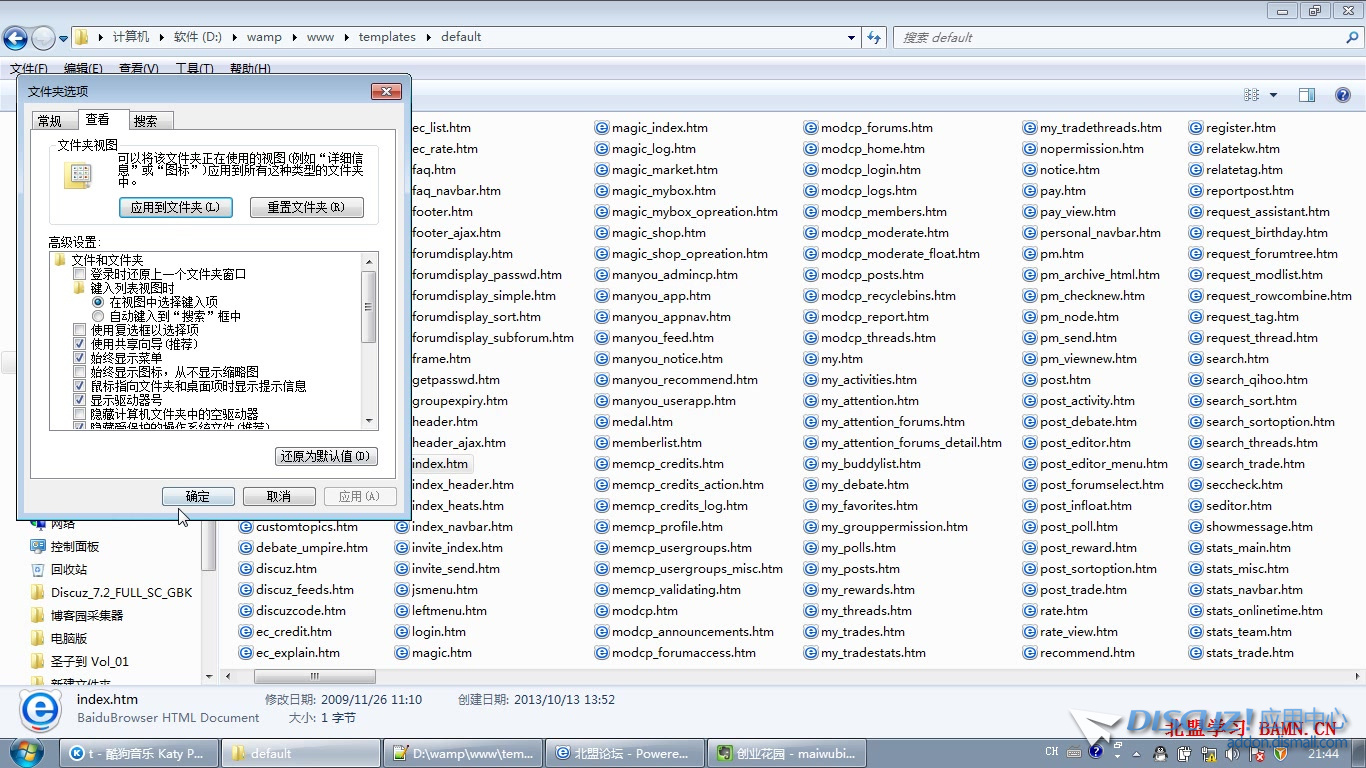Click the change view icon in toolbar

pos(1251,95)
